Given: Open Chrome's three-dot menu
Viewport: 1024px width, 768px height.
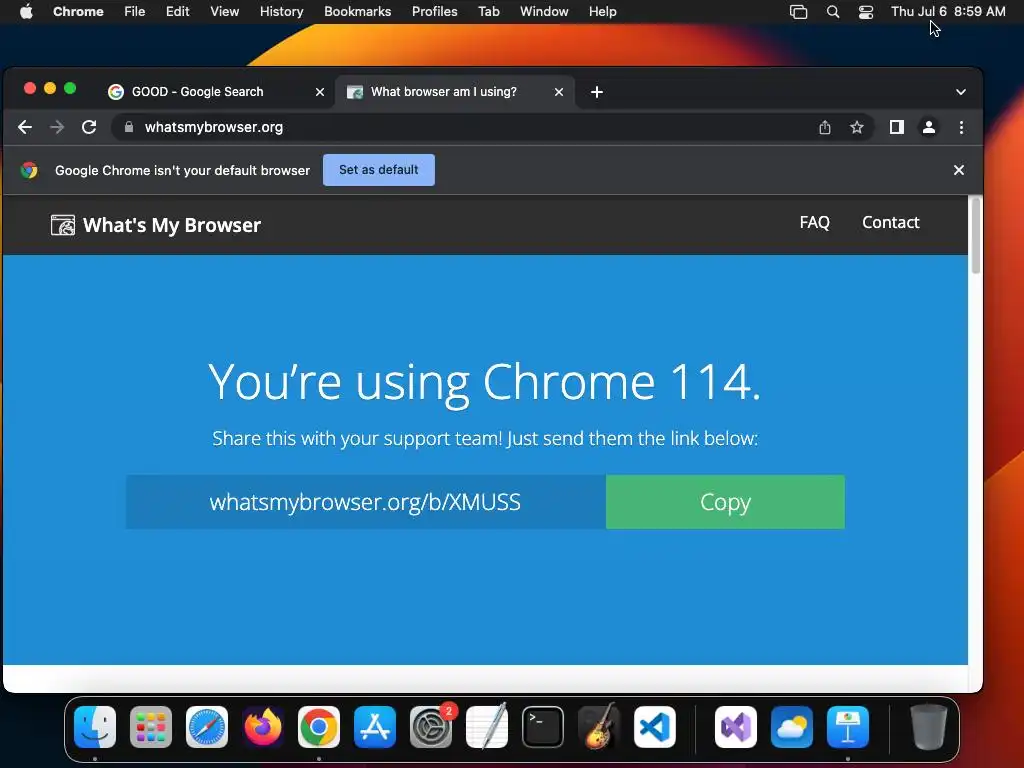Looking at the screenshot, I should click(961, 127).
